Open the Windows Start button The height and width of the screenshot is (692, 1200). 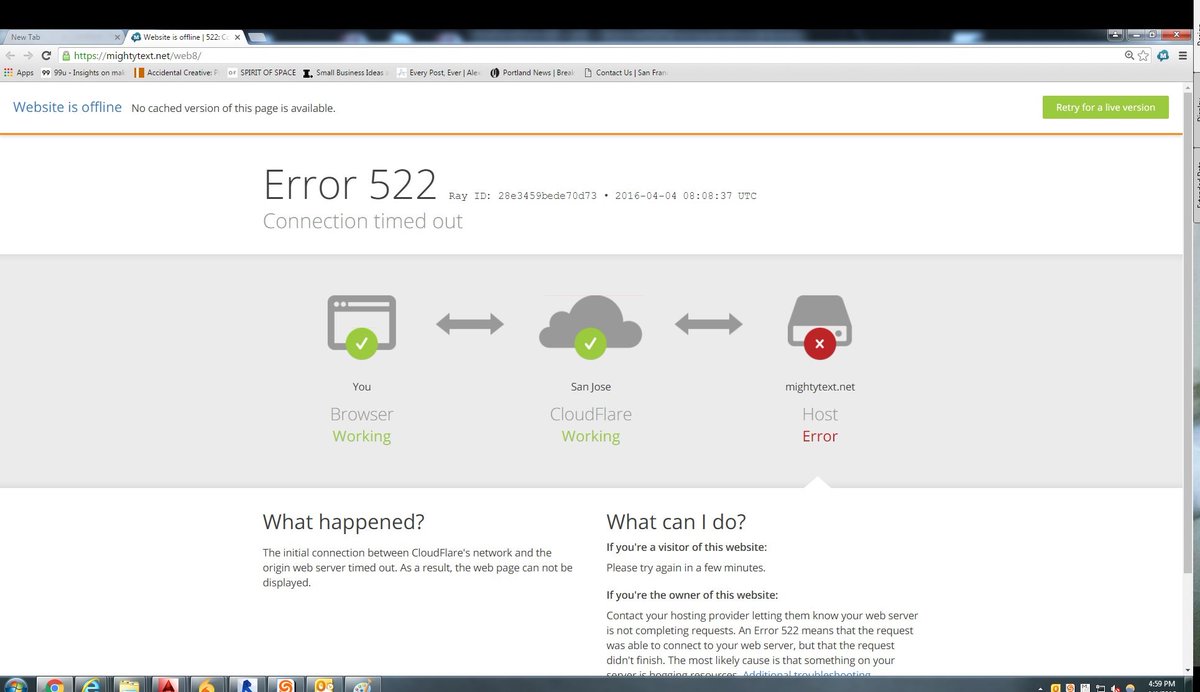15,685
